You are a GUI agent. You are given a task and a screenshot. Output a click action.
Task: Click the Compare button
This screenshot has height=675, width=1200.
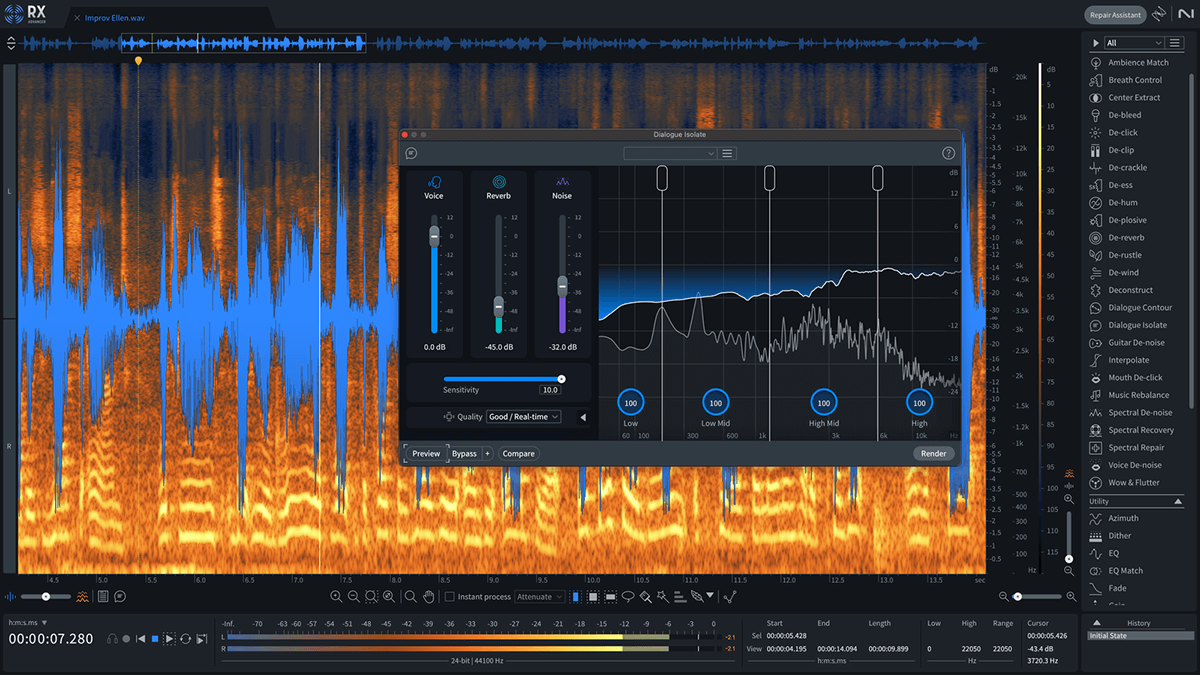(518, 454)
